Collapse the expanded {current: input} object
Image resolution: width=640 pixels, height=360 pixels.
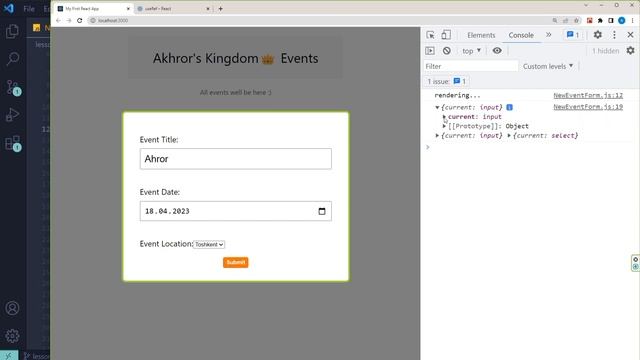[x=437, y=107]
